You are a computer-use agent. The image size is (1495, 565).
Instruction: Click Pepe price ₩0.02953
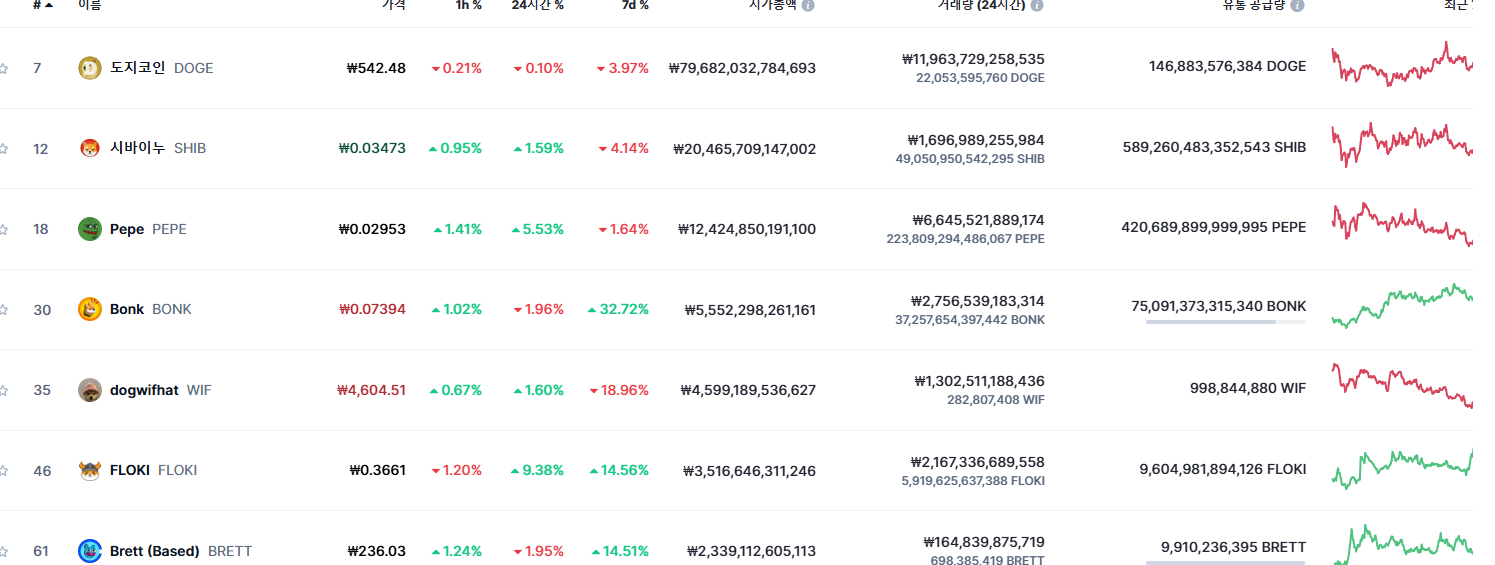pos(372,229)
